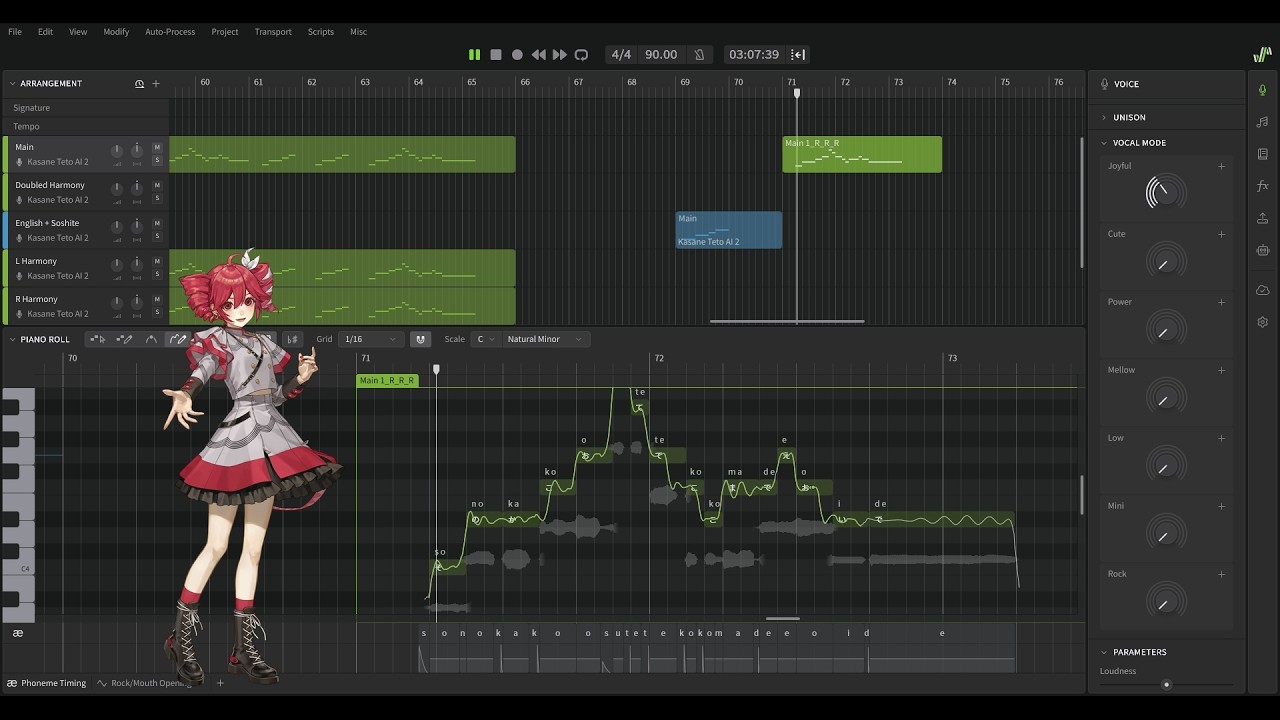Click the 4/4 time signature display
The height and width of the screenshot is (720, 1280).
(x=621, y=55)
